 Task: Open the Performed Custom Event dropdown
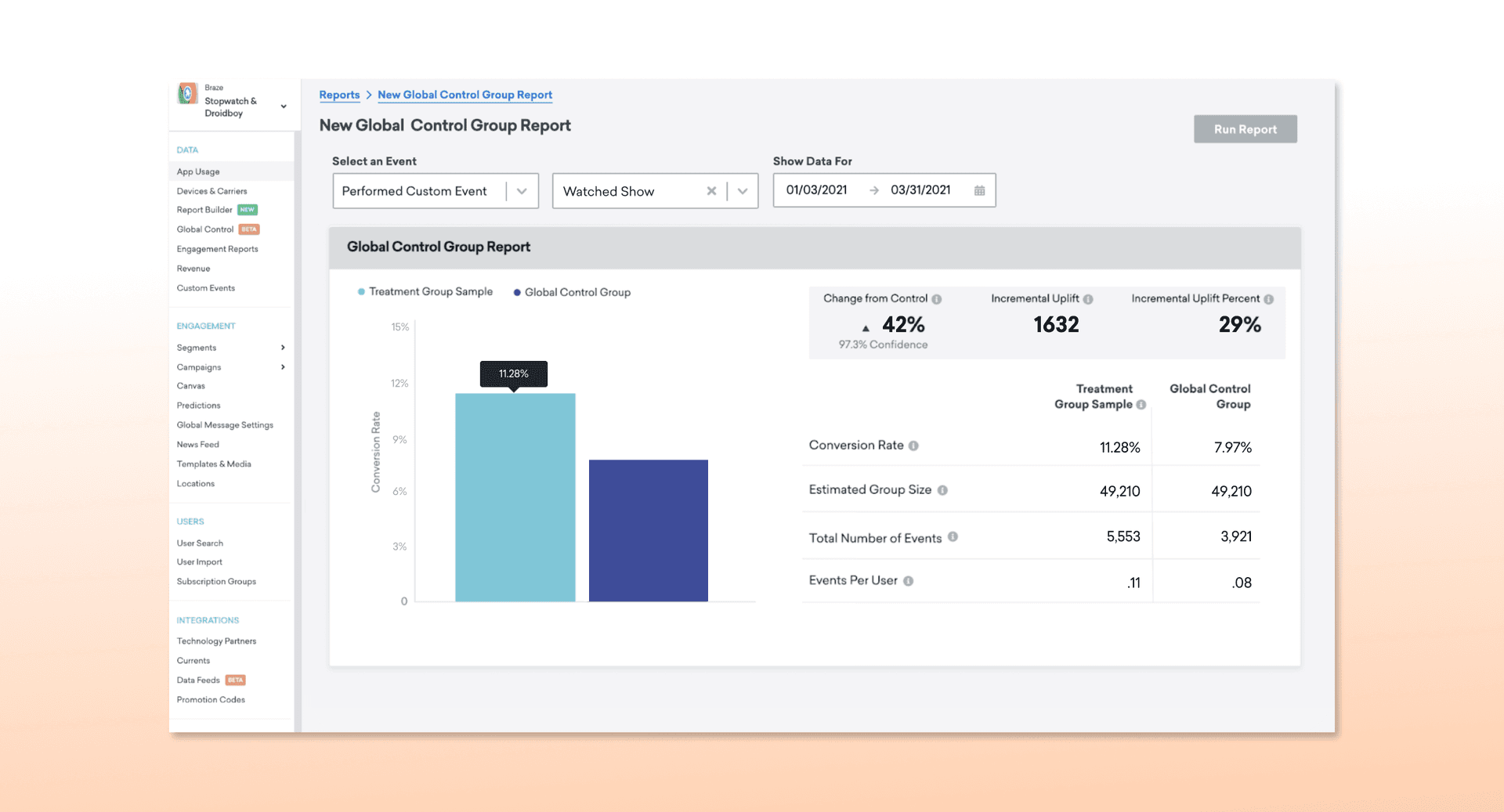pos(522,191)
